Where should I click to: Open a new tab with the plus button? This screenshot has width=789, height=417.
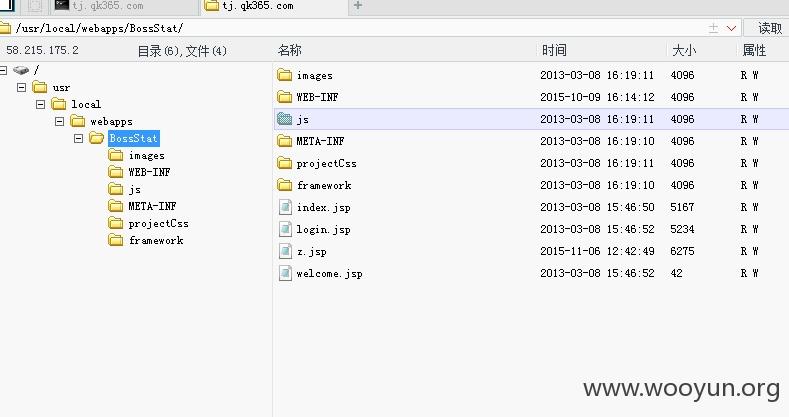pyautogui.click(x=358, y=6)
